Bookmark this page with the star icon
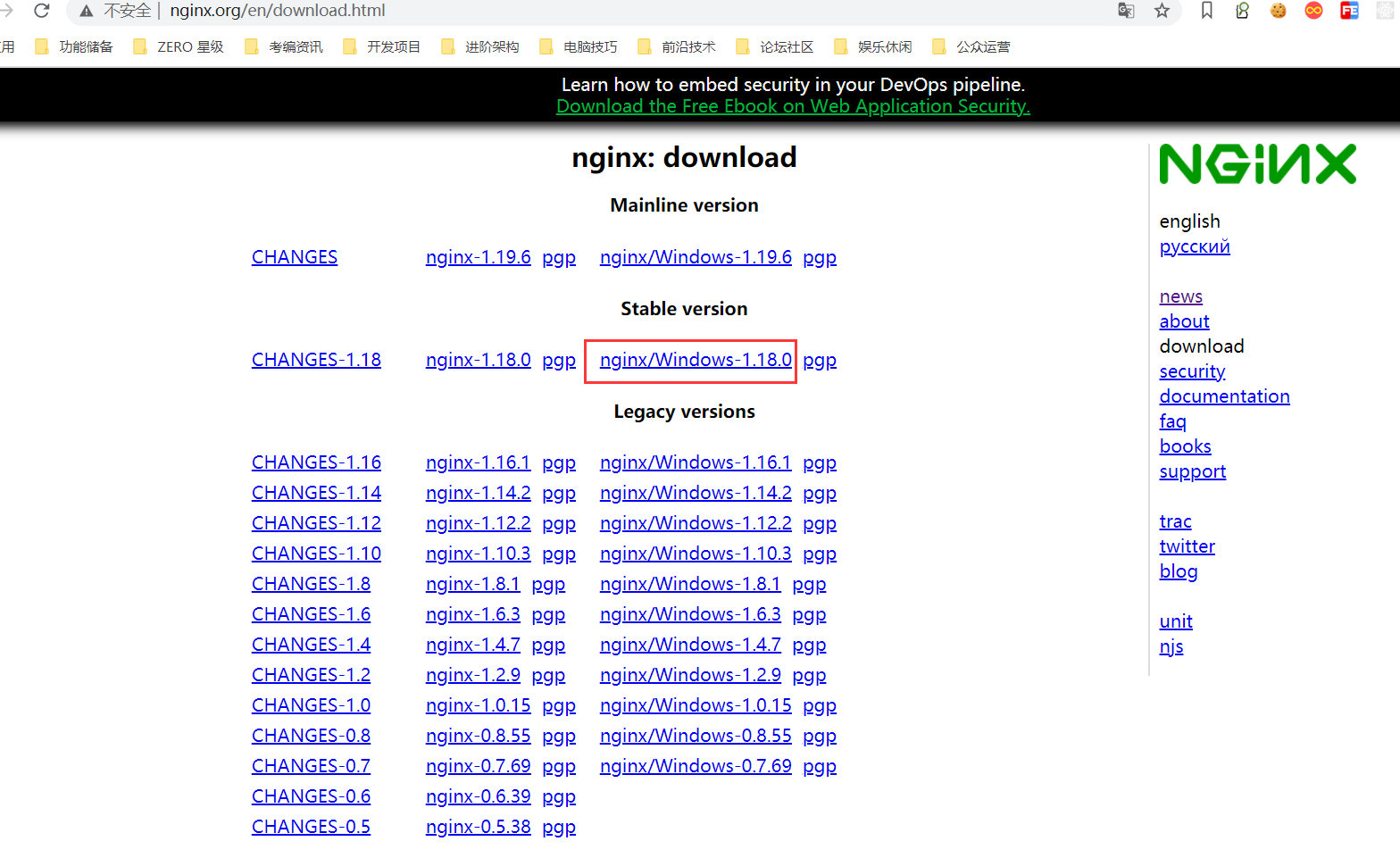The image size is (1400, 858). click(x=1162, y=11)
